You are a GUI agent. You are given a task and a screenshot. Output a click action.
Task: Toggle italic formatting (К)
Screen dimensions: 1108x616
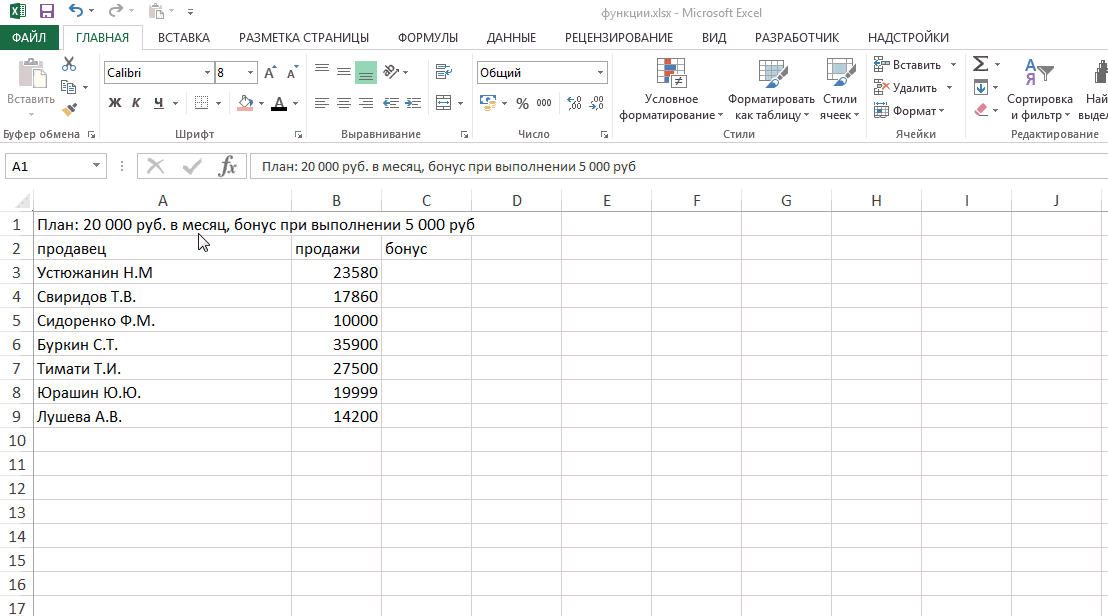tap(136, 103)
